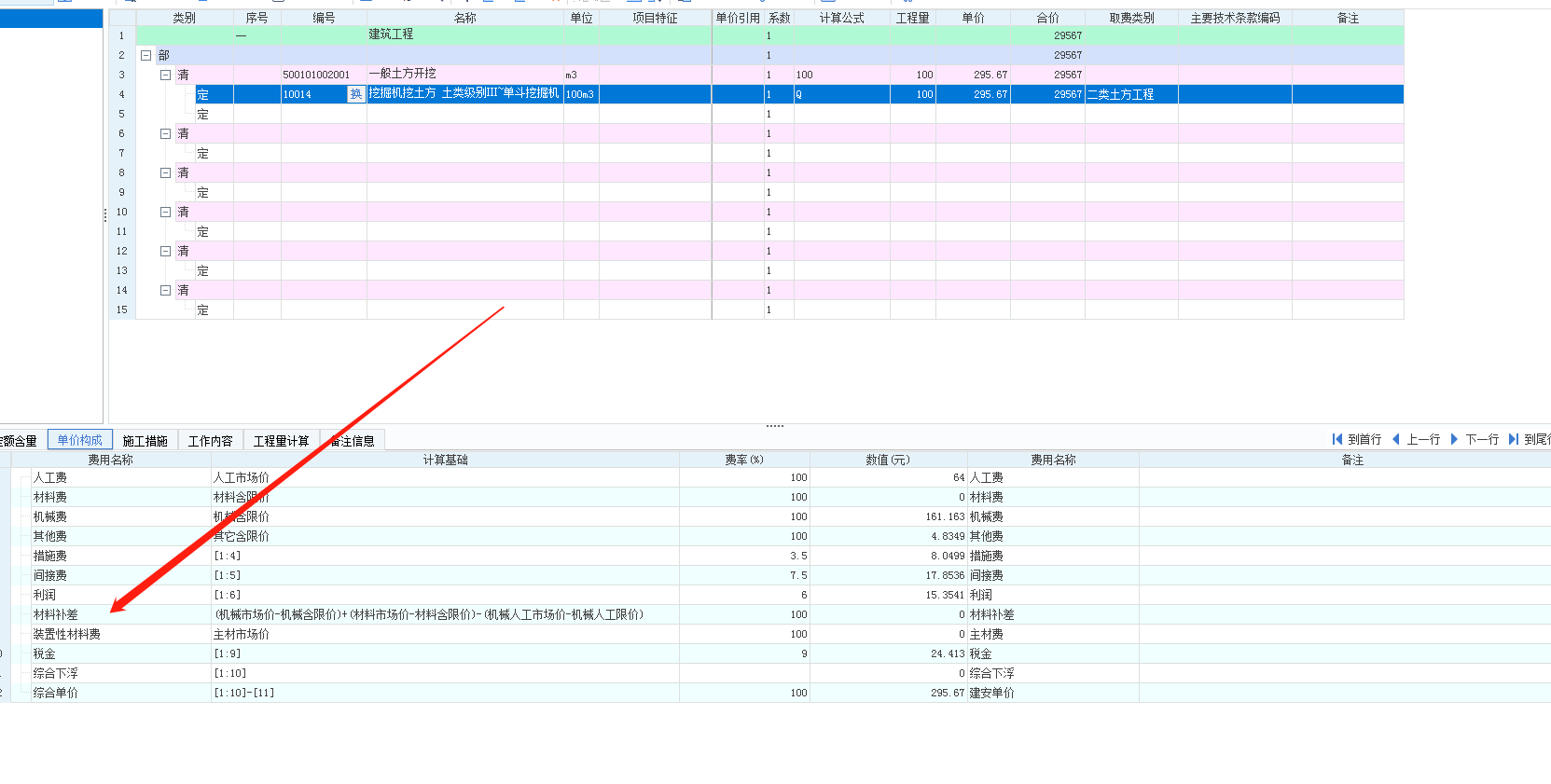Click the 24.413 tax value cell

pos(888,653)
